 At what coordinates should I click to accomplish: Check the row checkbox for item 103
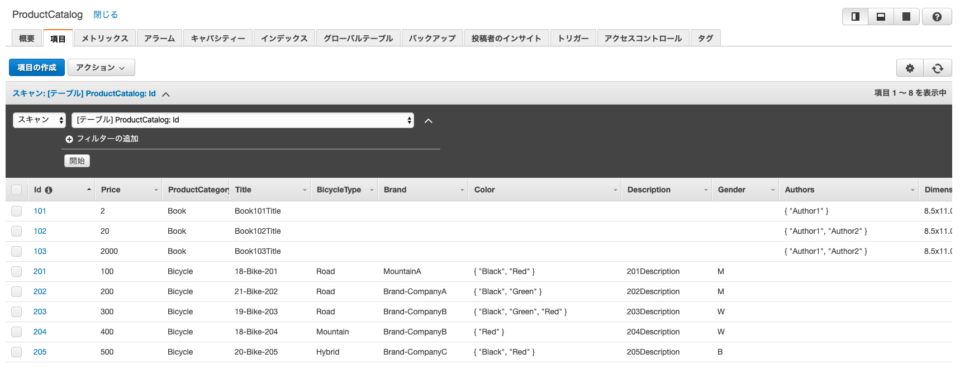[17, 252]
